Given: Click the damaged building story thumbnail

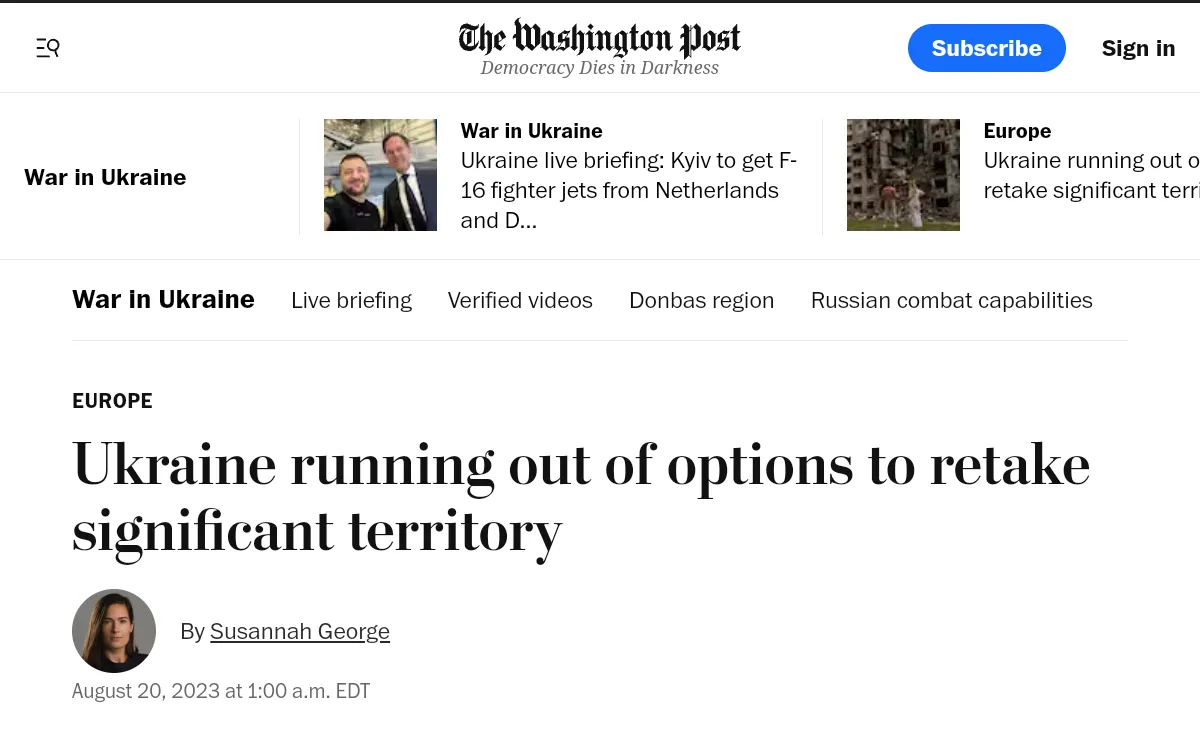Looking at the screenshot, I should click(x=903, y=175).
